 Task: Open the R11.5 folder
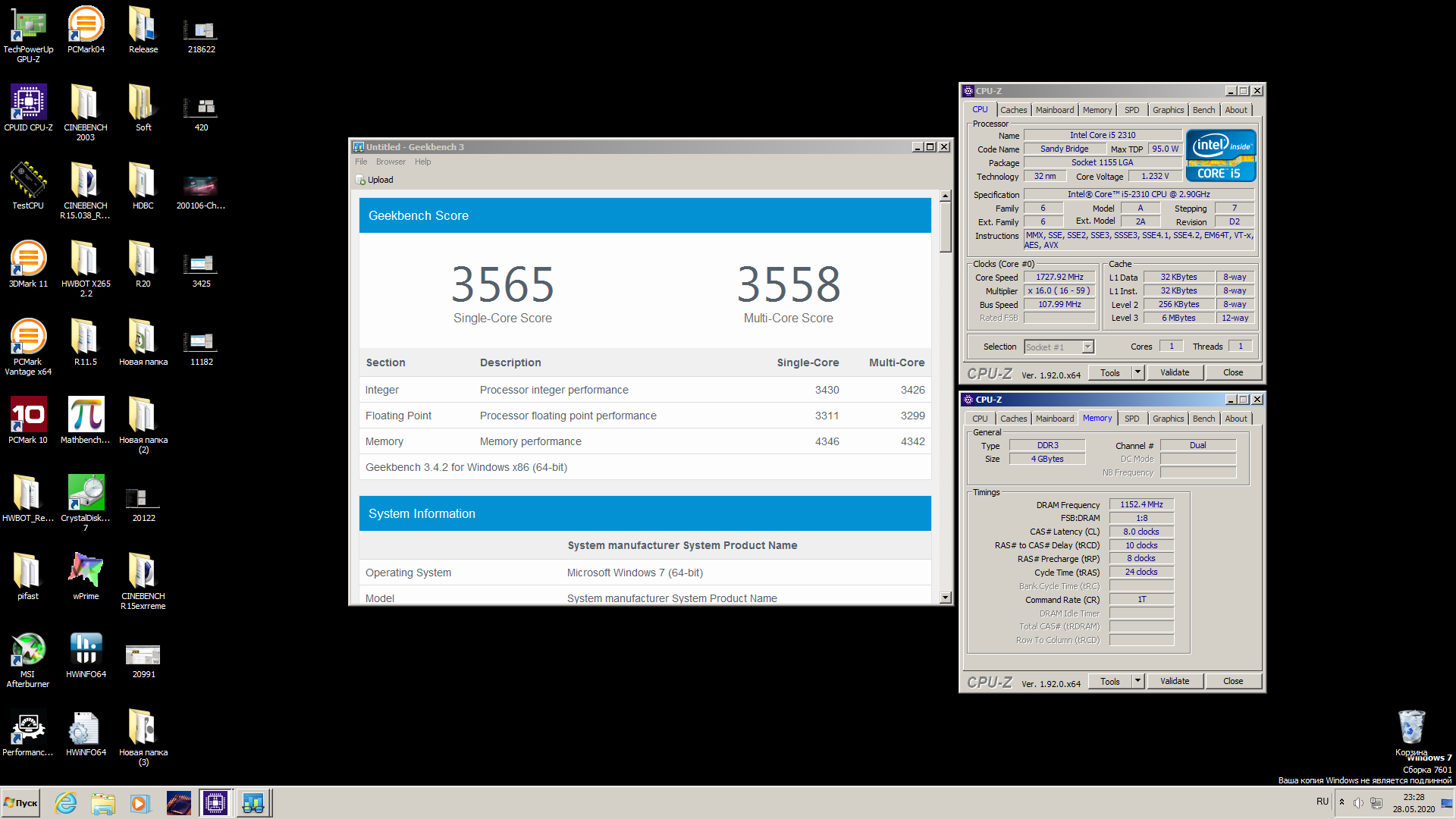pos(86,343)
